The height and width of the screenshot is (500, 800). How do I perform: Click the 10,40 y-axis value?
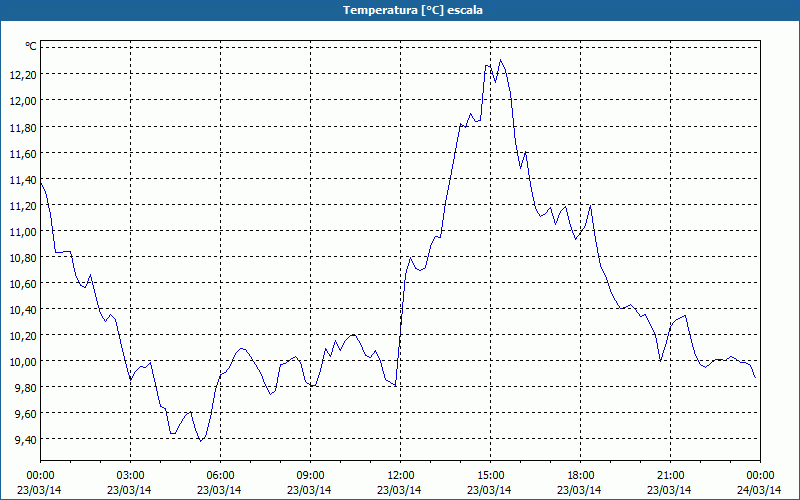23,310
